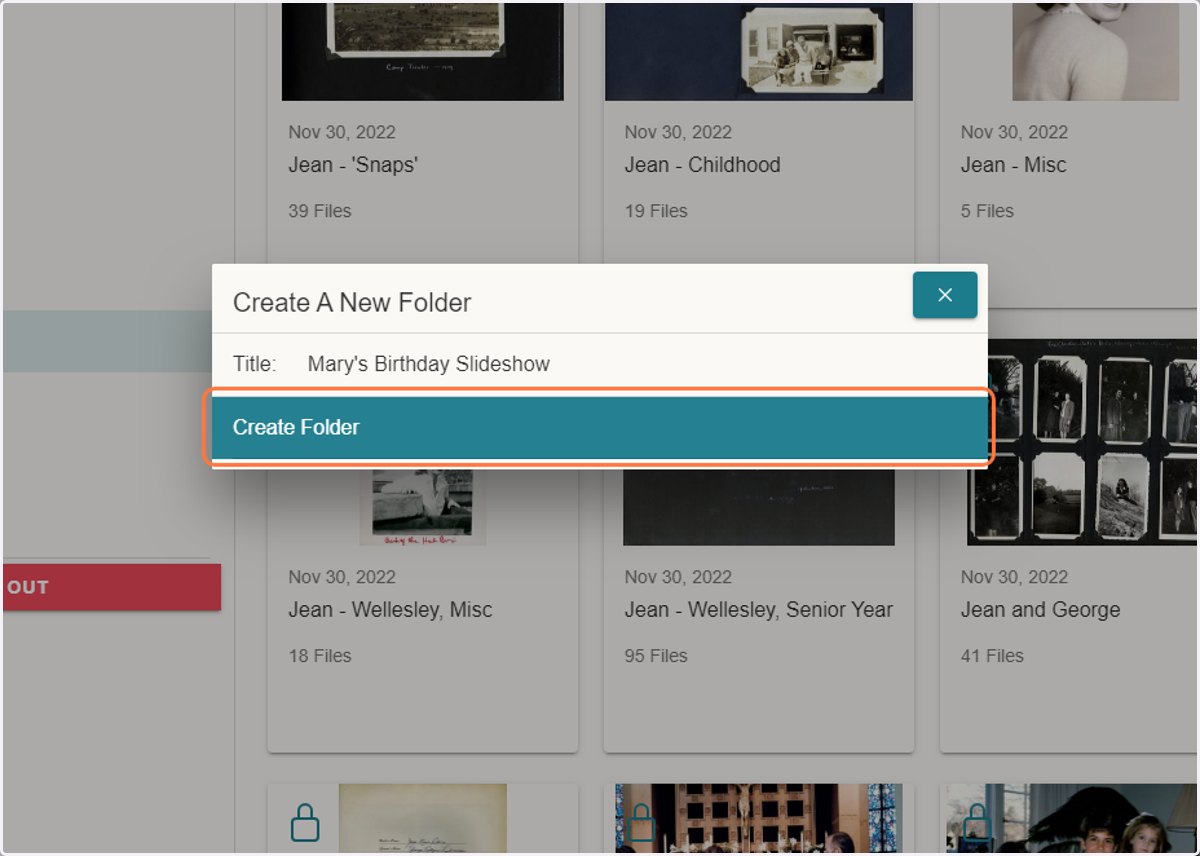Click Nov 30, 2022 date above Jean and George

[x=1014, y=577]
